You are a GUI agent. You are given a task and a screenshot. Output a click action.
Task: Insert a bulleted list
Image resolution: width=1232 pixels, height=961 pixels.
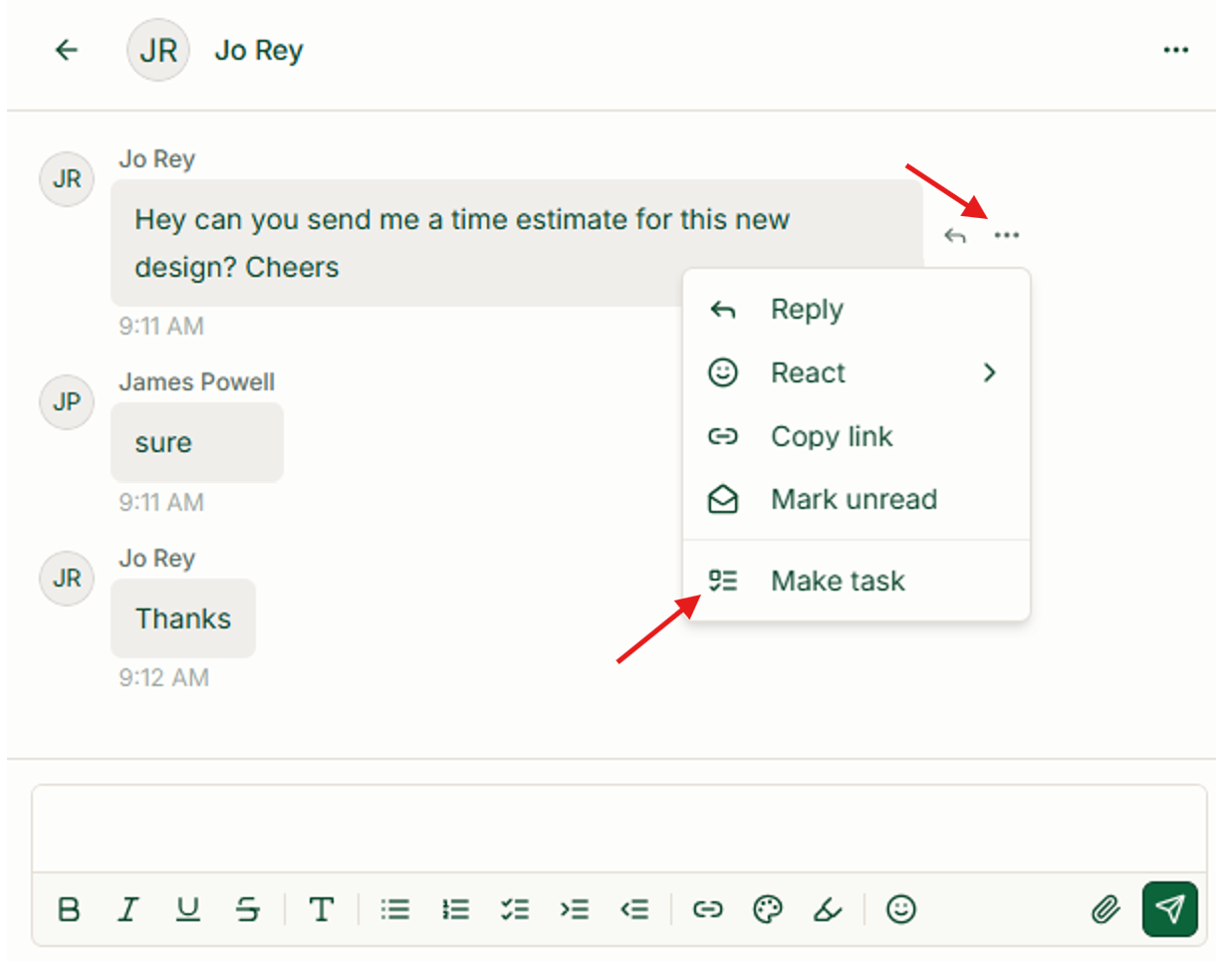395,909
